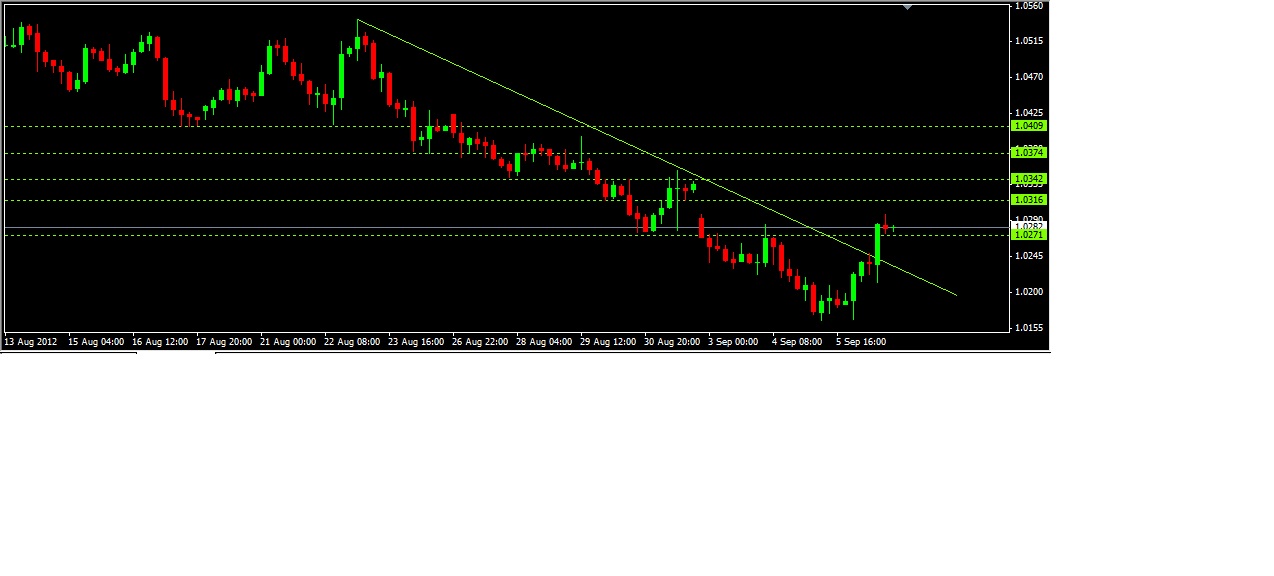The height and width of the screenshot is (576, 1274).
Task: Click the 1.0271 green price label
Action: pos(1029,235)
